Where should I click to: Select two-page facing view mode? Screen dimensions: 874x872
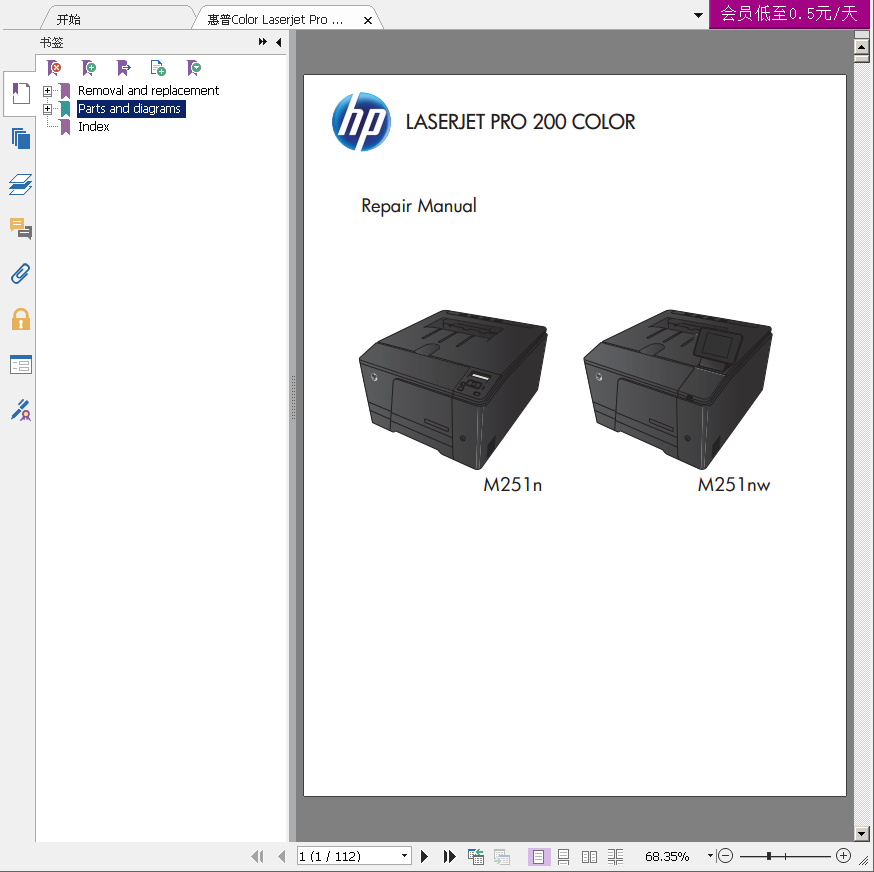click(x=589, y=856)
